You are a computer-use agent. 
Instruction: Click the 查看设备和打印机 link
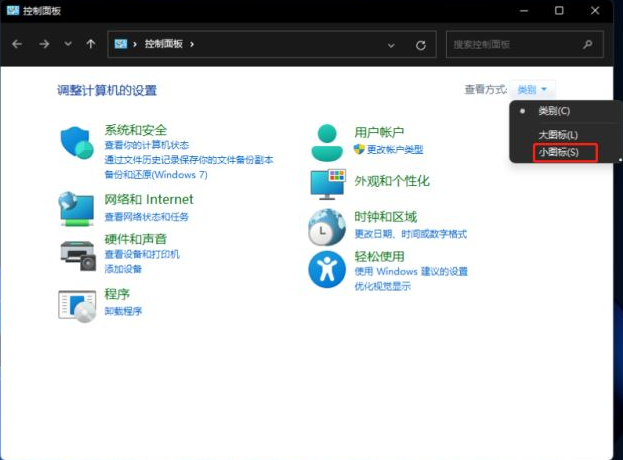142,255
